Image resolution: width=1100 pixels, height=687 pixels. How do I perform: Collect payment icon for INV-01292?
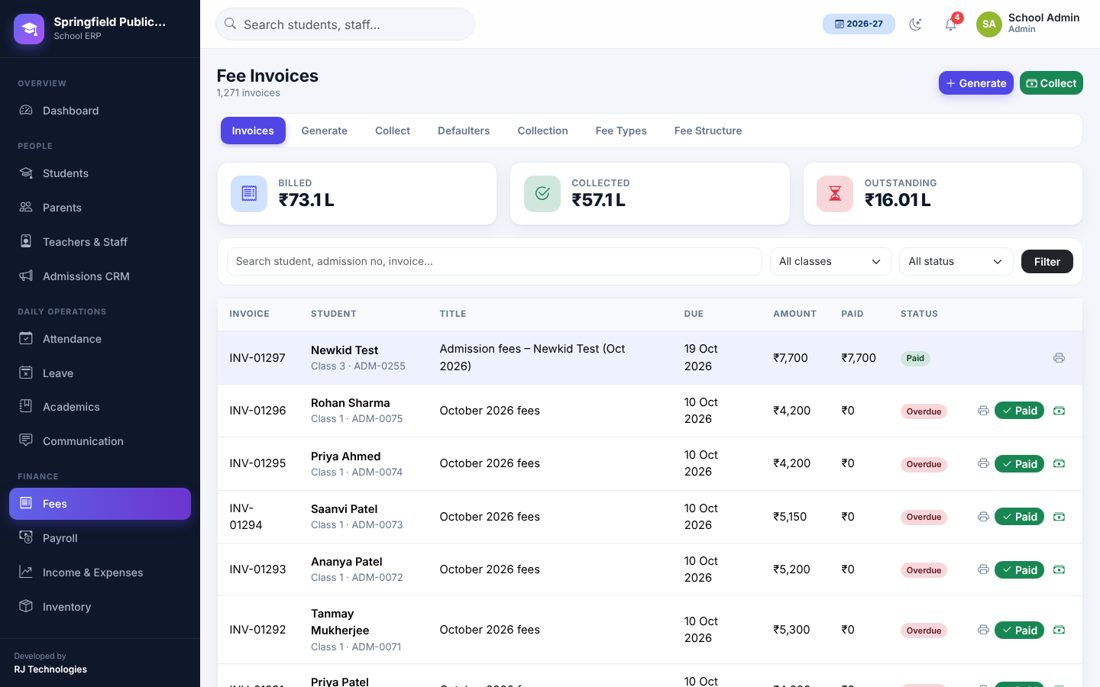pos(1059,629)
